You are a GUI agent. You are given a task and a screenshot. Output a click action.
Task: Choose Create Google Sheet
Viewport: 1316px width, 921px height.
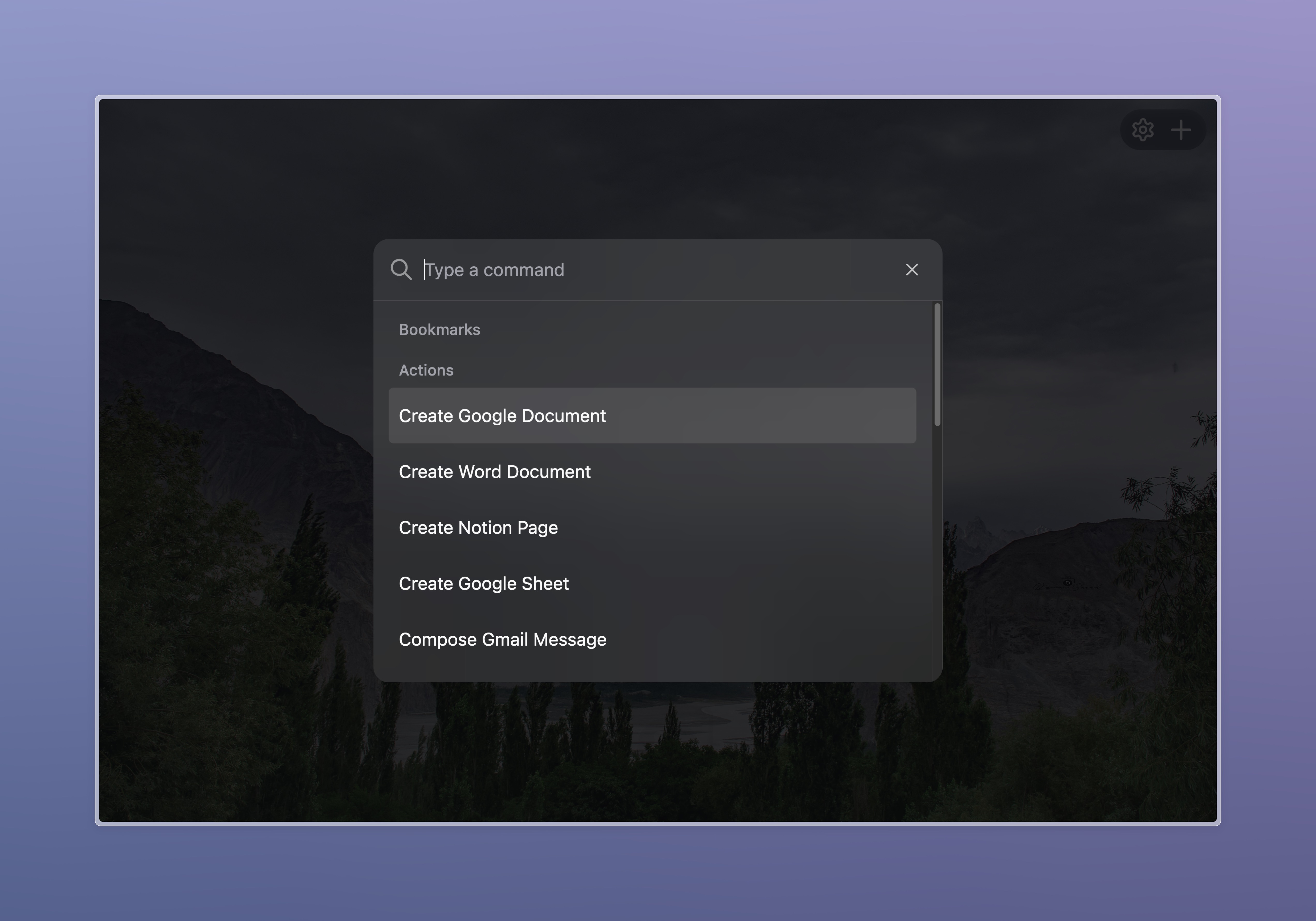coord(652,583)
